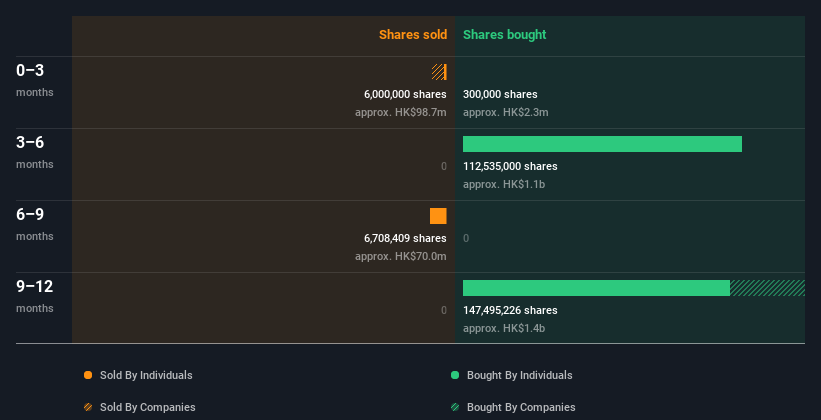The image size is (821, 420).
Task: Click the 'approx. HK$1.1b' value
Action: (504, 184)
